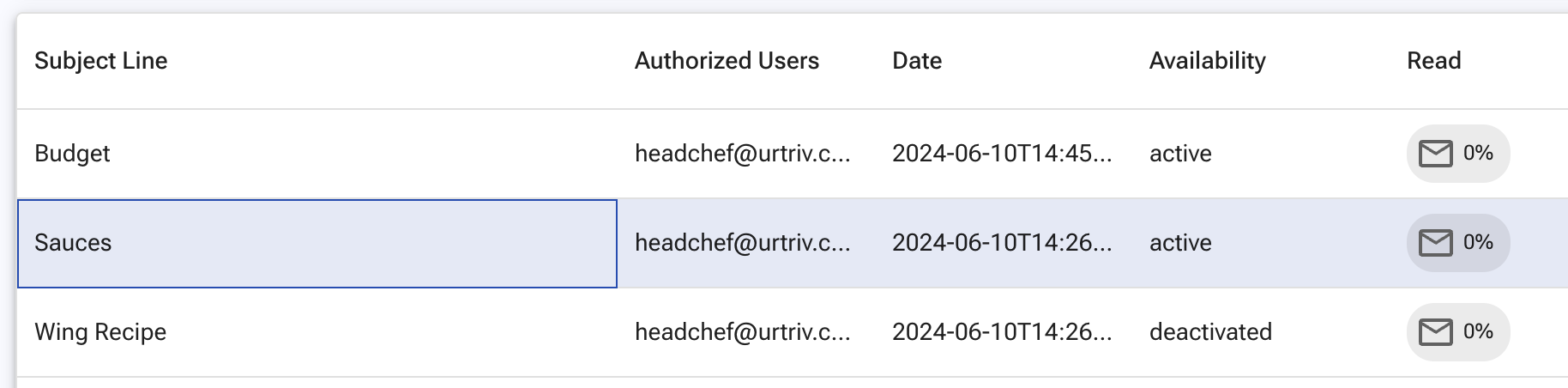
Task: Click the envelope icon in Sauces row
Action: click(1436, 243)
